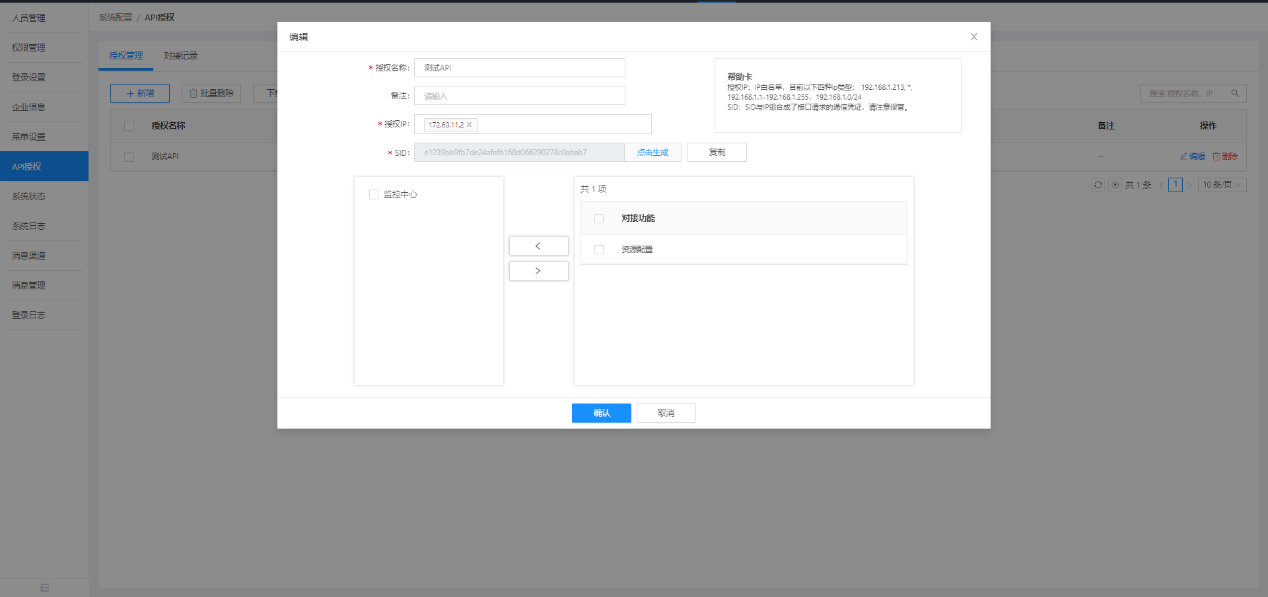The height and width of the screenshot is (597, 1268).
Task: Click the 点击生成 SID generate button
Action: pos(653,151)
